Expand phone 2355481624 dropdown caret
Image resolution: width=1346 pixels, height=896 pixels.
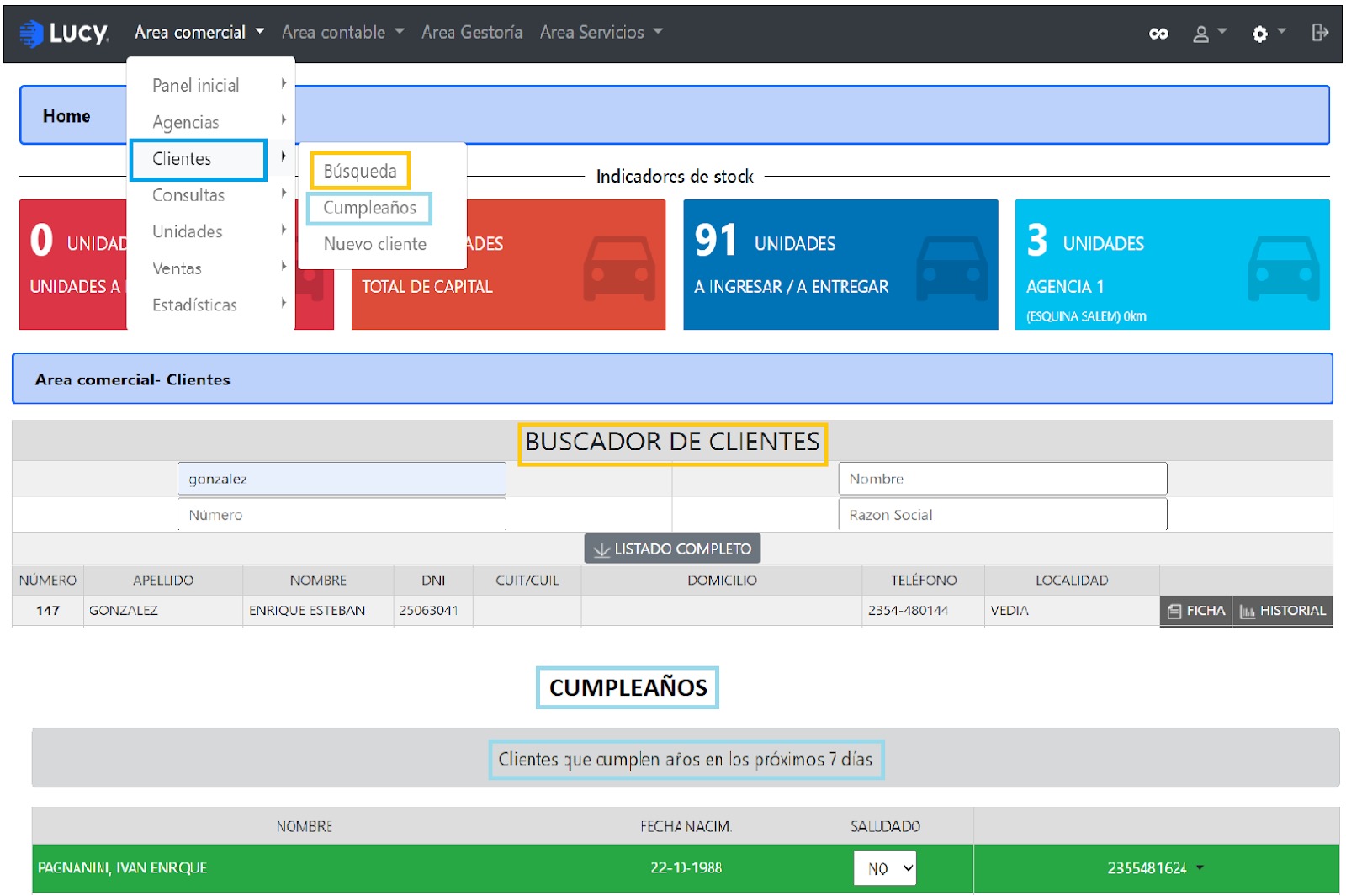(x=1200, y=867)
